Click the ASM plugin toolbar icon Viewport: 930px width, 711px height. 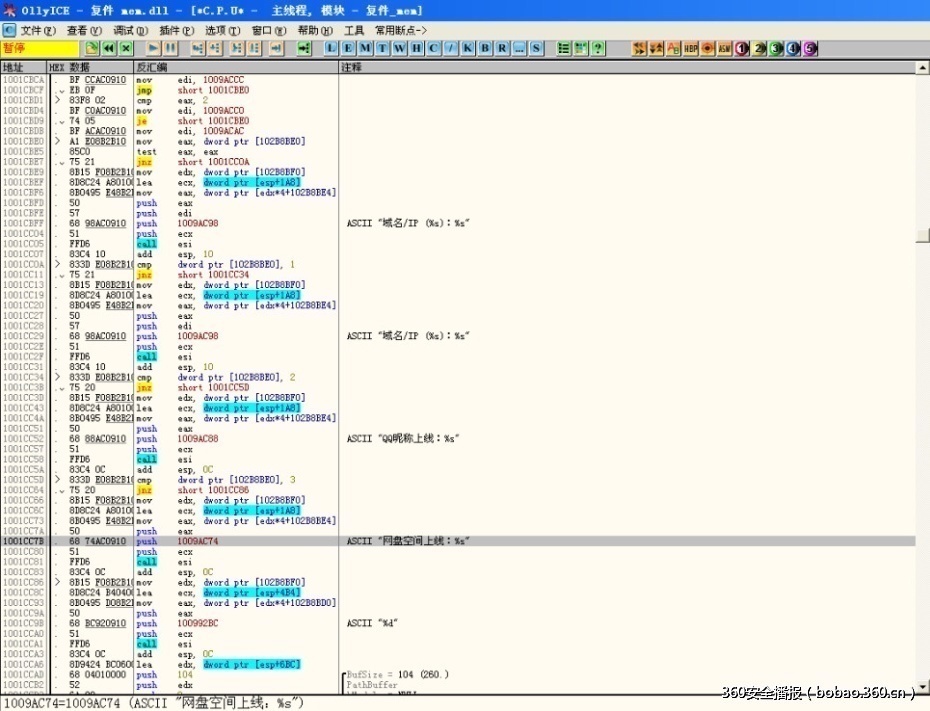(x=725, y=48)
